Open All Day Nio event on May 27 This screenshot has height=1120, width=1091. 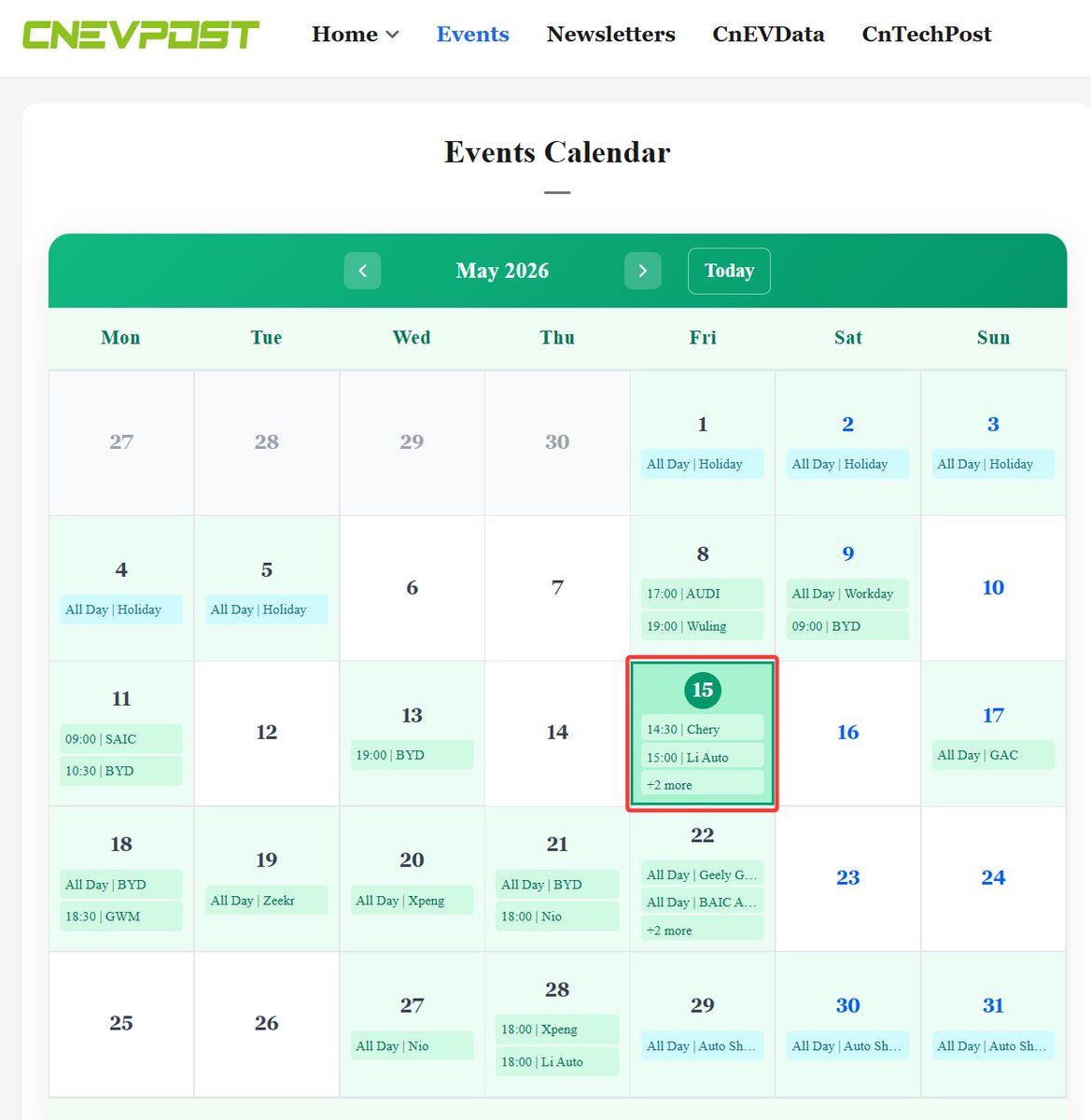[412, 1045]
